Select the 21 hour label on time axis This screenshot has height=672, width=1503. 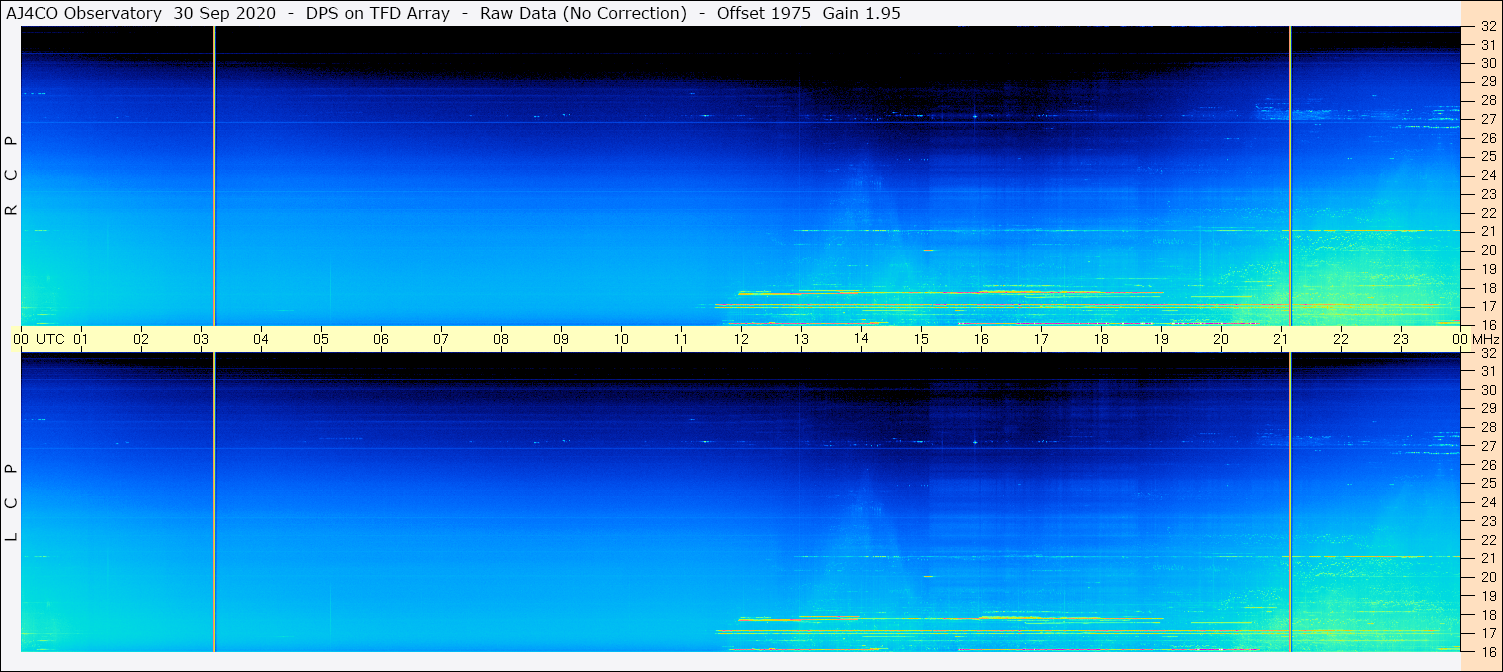pyautogui.click(x=1281, y=339)
